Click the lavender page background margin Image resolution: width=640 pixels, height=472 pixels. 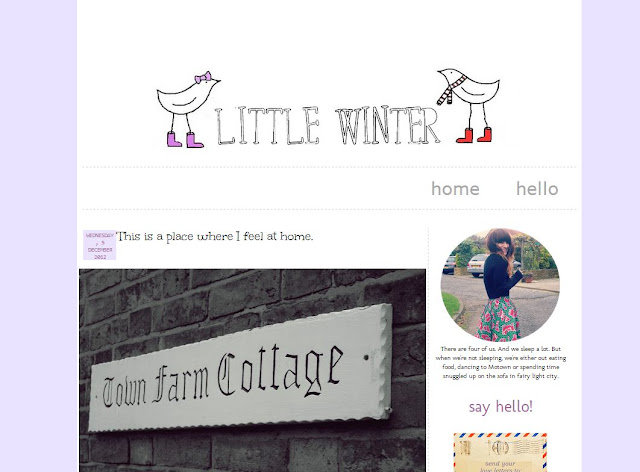click(38, 236)
